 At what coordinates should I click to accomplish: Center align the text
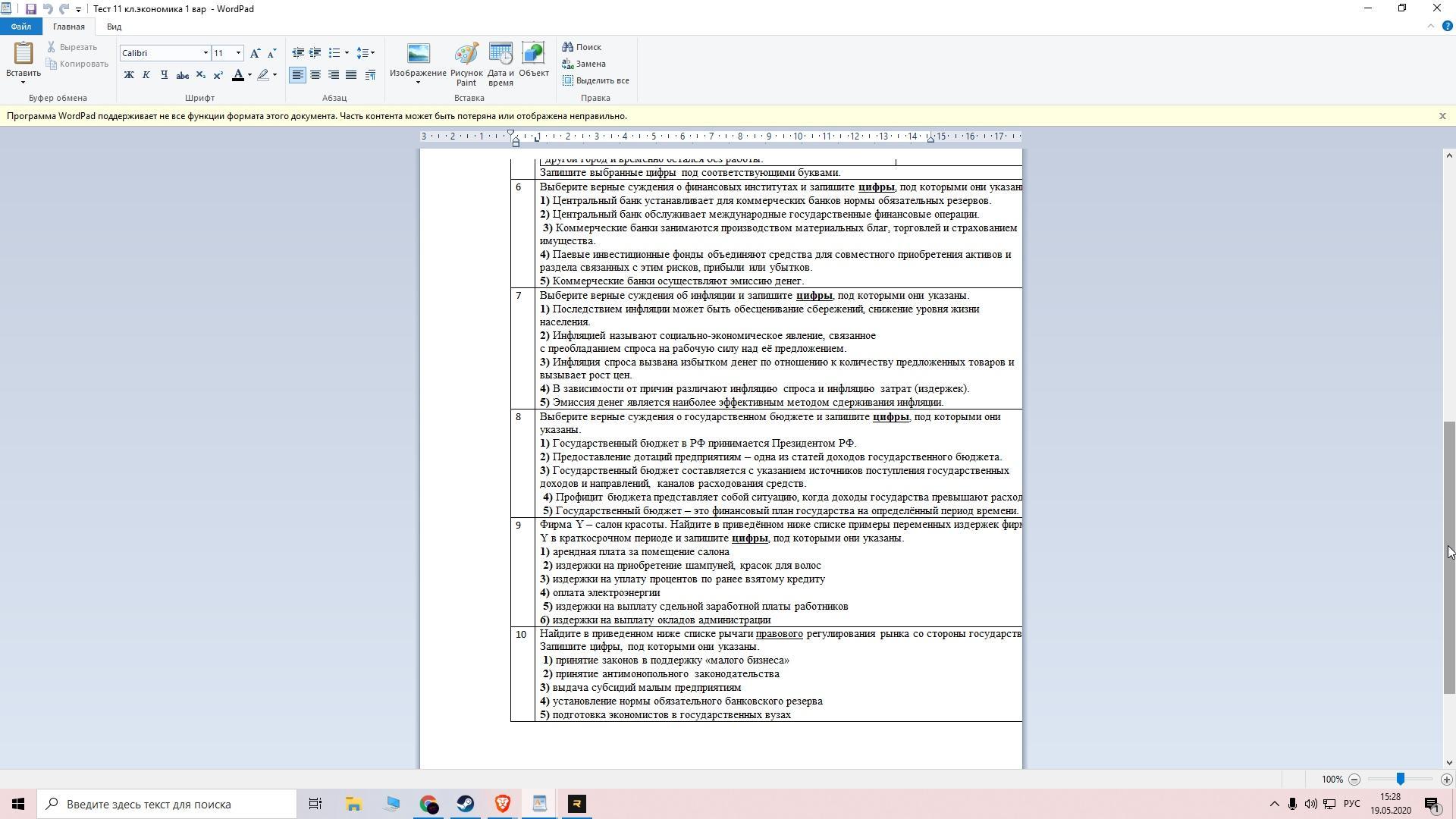[315, 75]
